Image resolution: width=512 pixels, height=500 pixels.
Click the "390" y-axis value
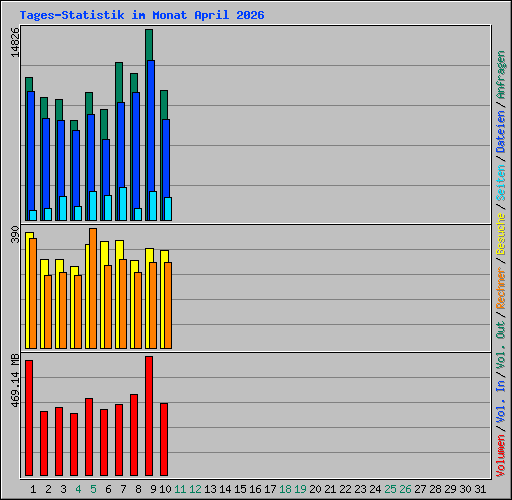tap(15, 234)
